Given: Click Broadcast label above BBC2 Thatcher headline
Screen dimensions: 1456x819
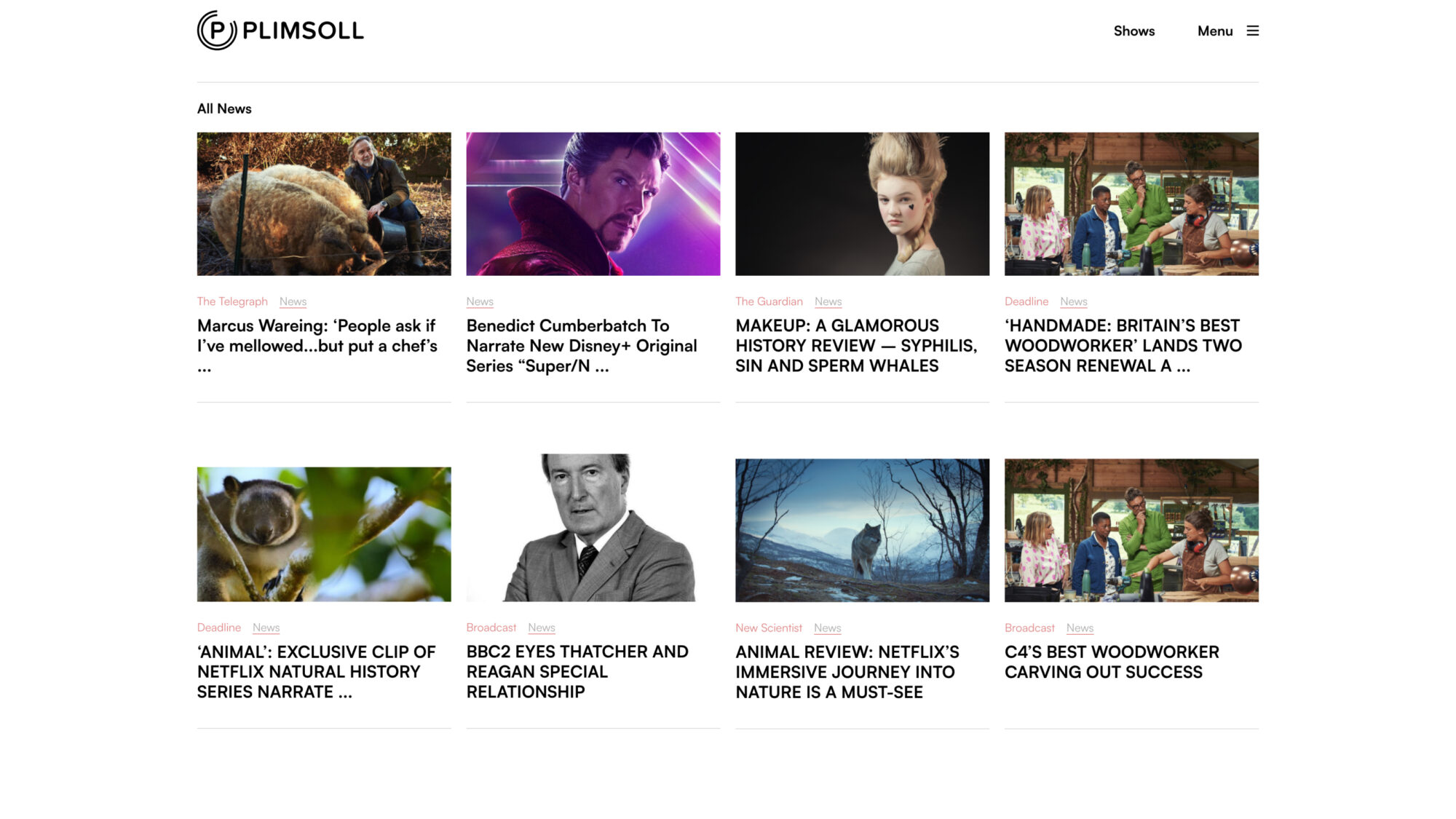Looking at the screenshot, I should 491,628.
